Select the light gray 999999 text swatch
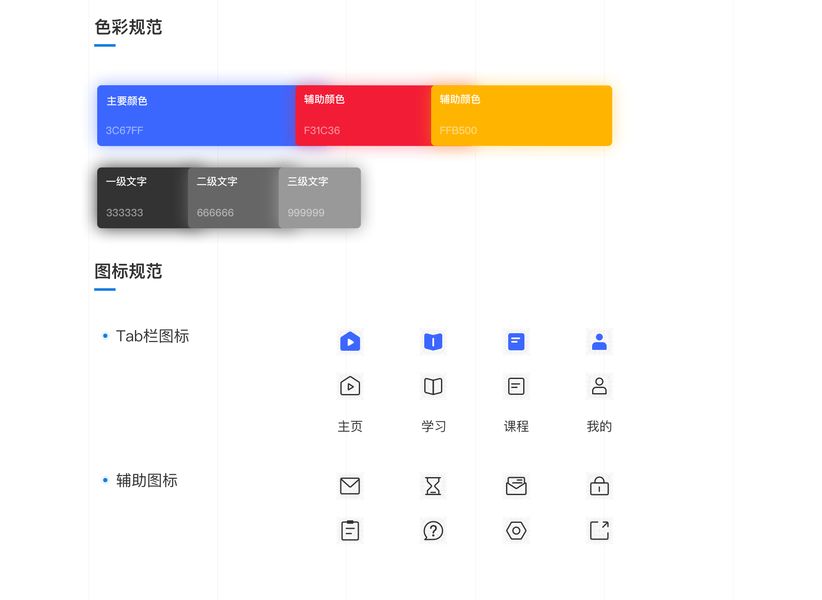 [320, 198]
